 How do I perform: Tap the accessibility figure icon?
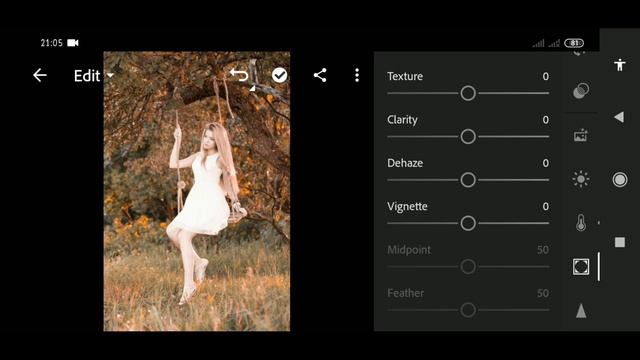tap(620, 64)
